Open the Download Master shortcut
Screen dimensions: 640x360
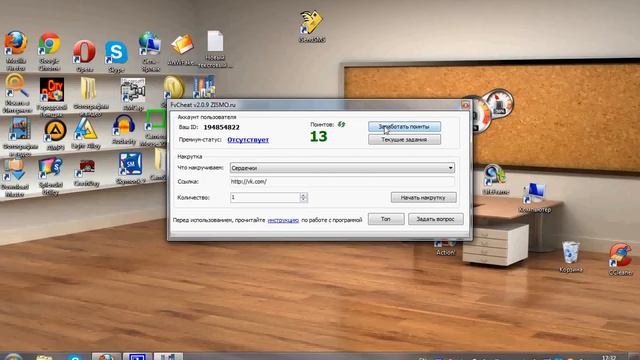click(x=15, y=171)
